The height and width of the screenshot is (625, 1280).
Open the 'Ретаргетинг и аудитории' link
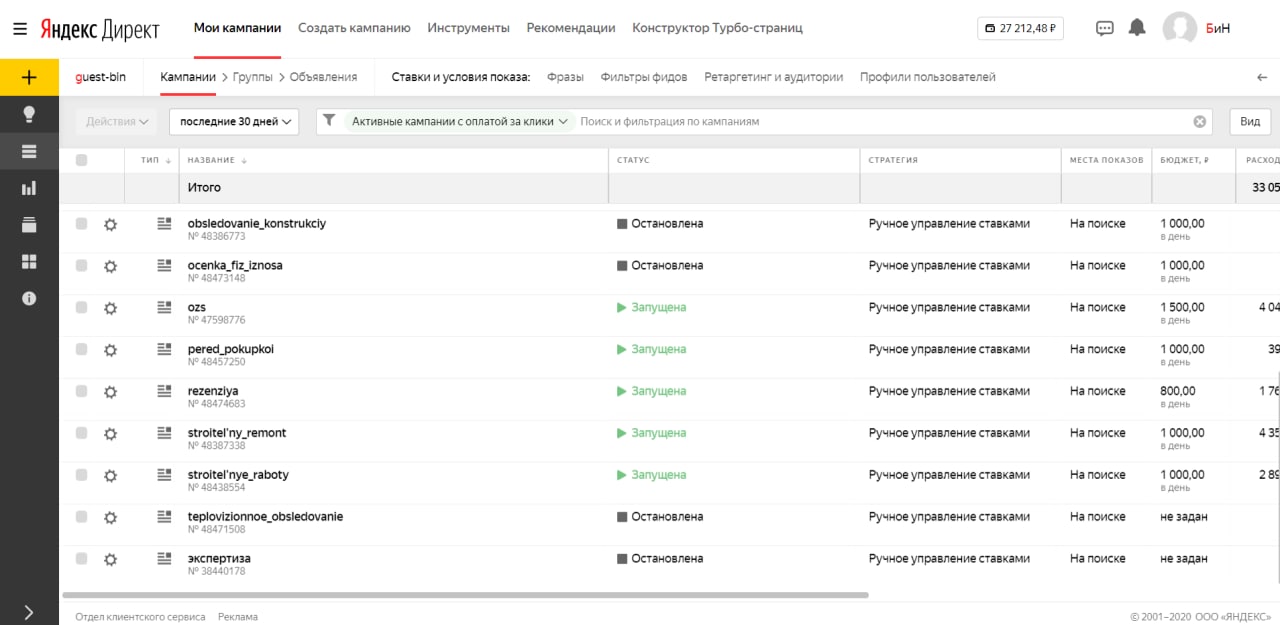[x=773, y=77]
